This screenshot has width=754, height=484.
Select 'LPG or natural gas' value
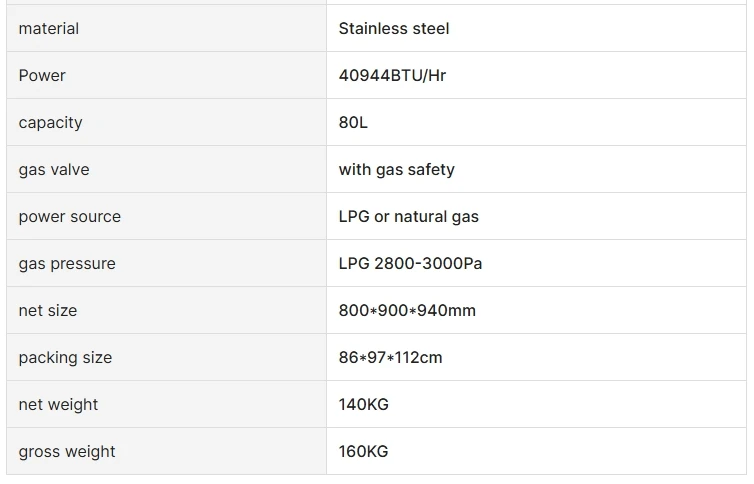408,216
